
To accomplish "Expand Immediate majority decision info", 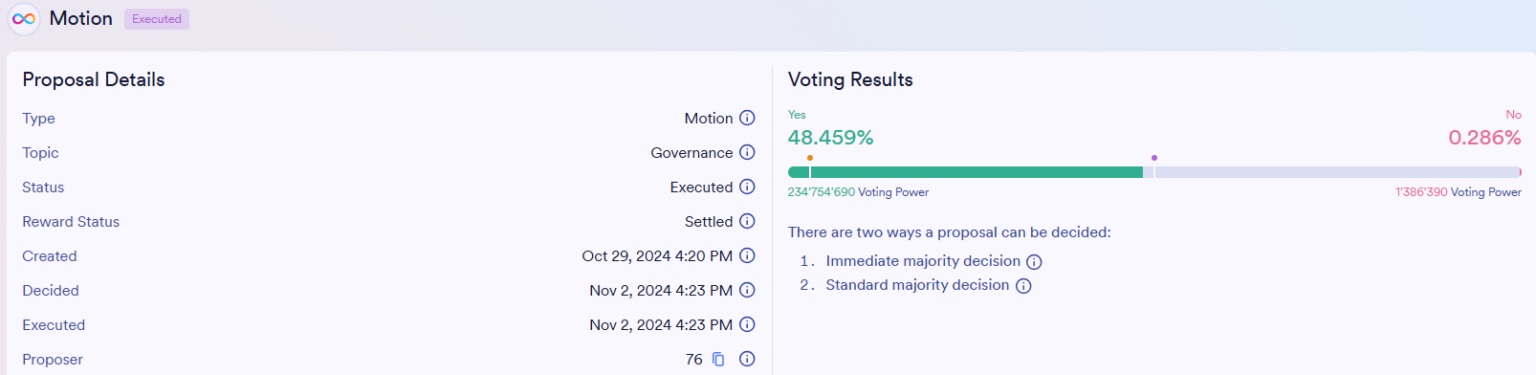I will click(1034, 262).
